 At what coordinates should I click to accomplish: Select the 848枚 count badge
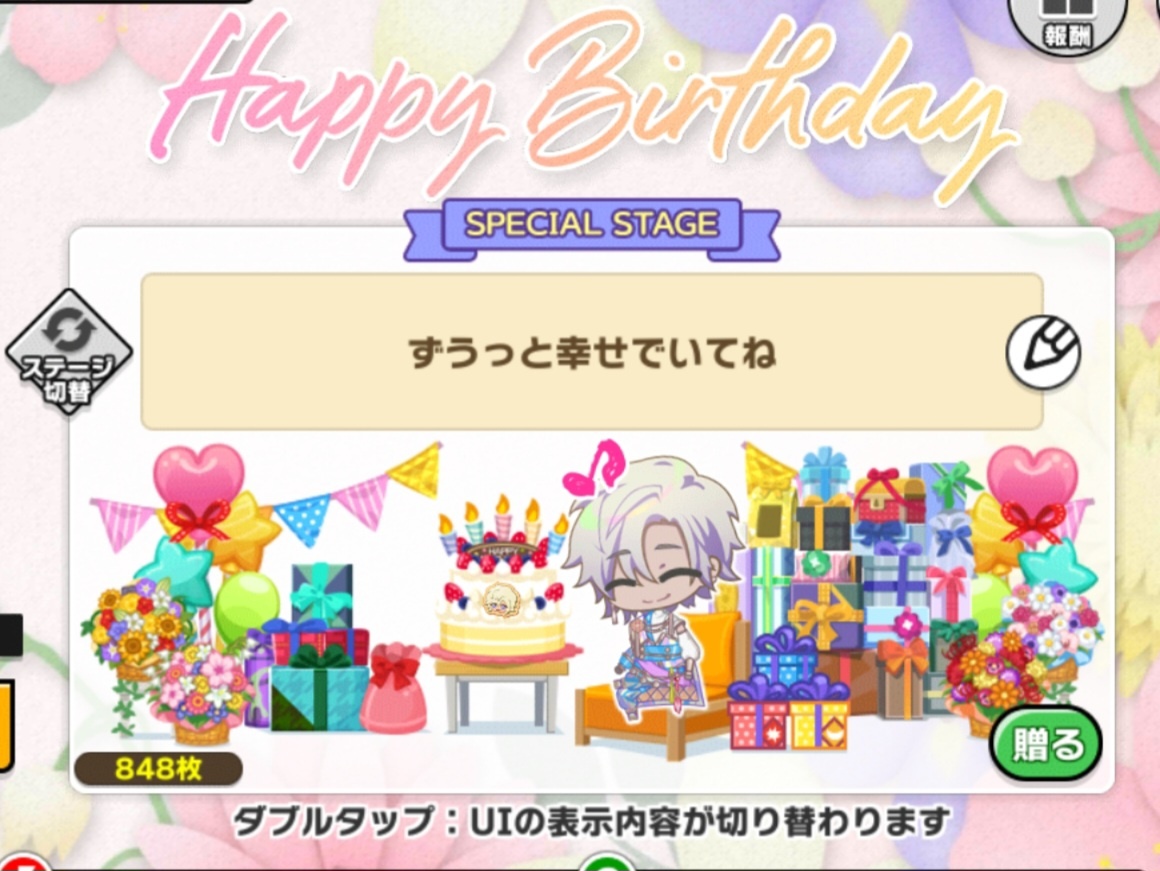point(158,769)
